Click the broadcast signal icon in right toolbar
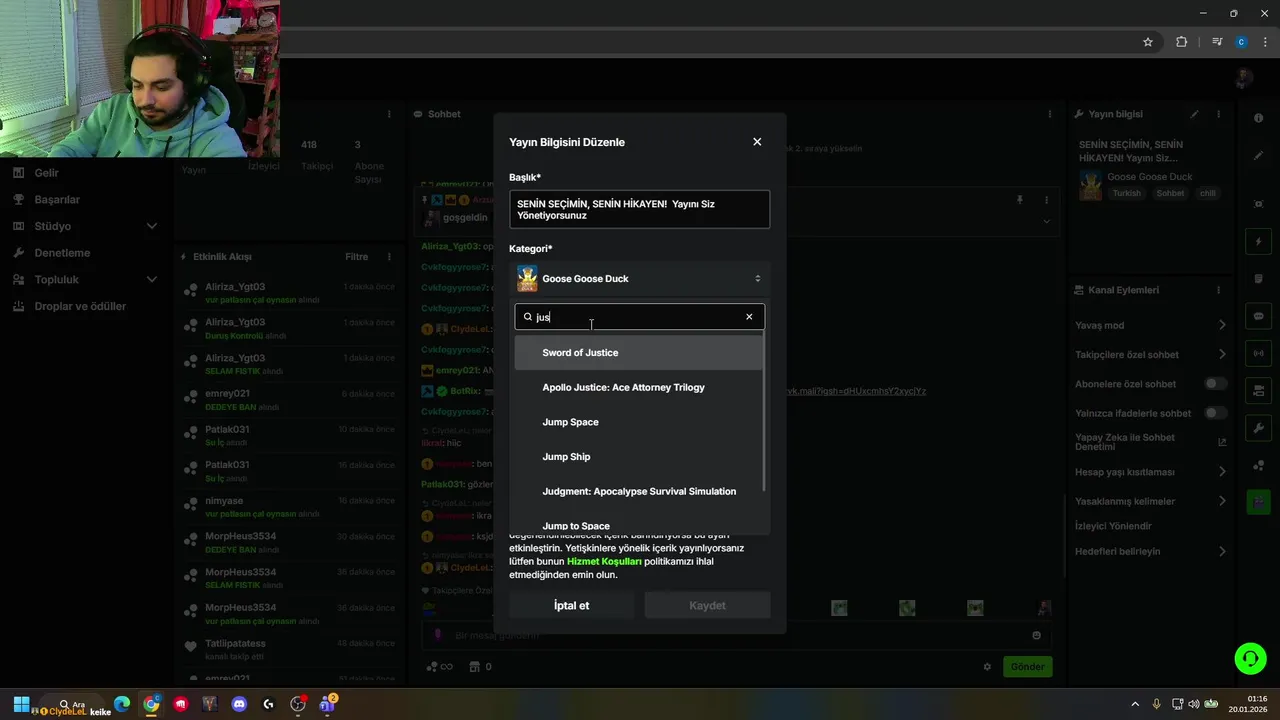This screenshot has height=720, width=1280. point(1259,353)
